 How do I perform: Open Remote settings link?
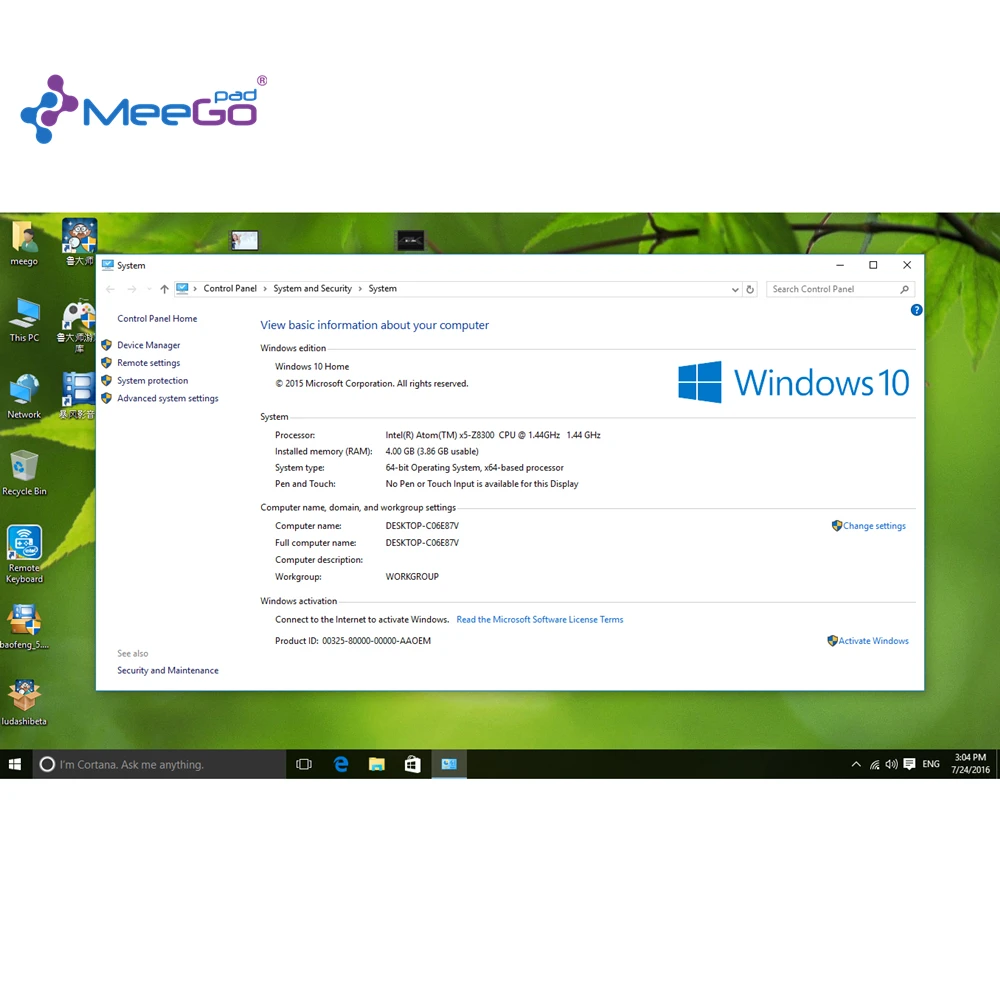click(149, 363)
